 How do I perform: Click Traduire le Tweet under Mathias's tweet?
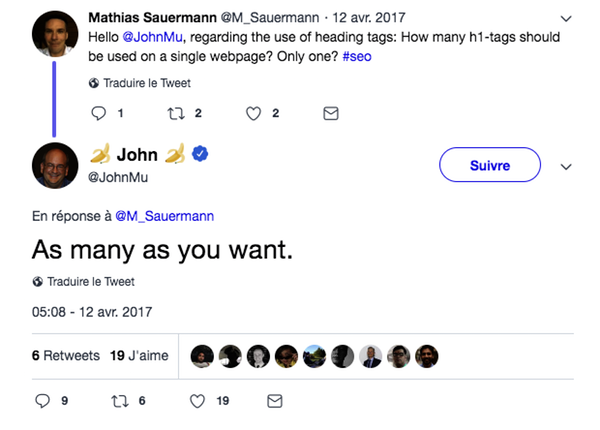point(147,83)
